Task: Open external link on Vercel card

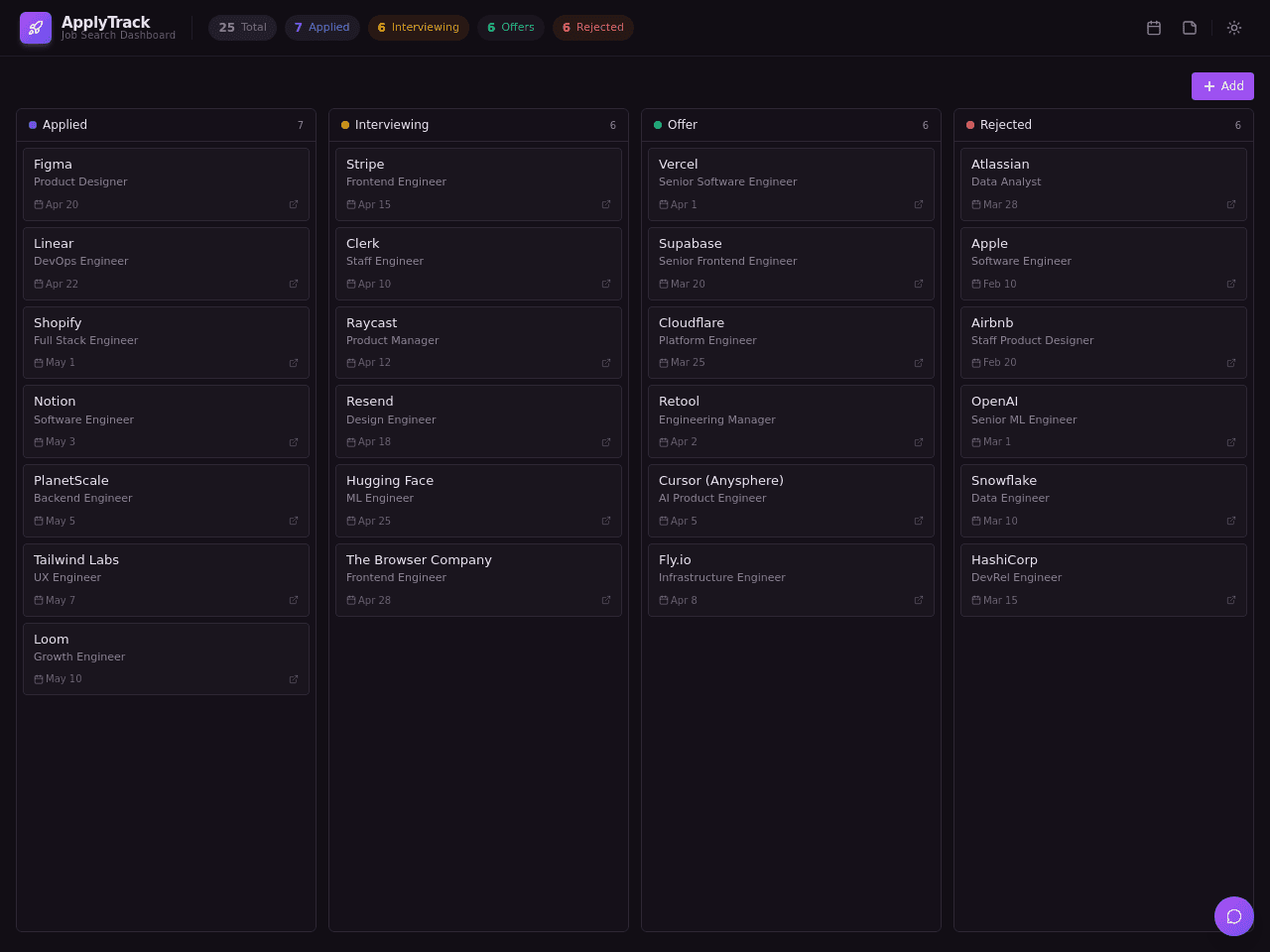Action: 919,204
